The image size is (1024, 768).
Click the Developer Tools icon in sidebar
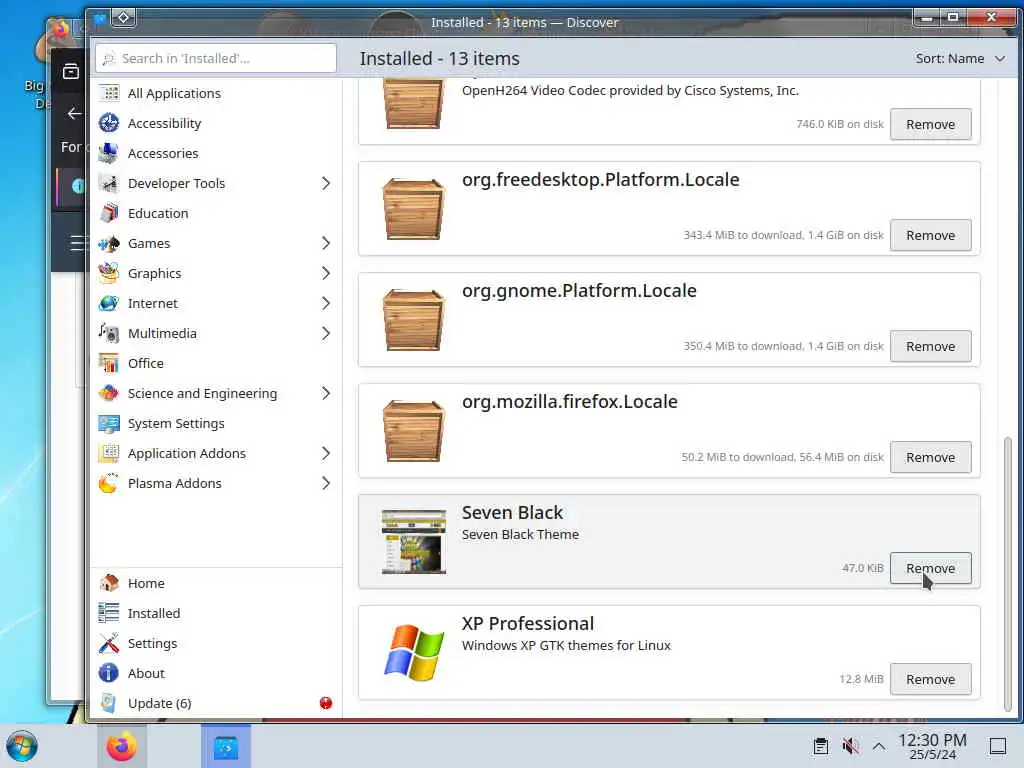[x=109, y=184]
